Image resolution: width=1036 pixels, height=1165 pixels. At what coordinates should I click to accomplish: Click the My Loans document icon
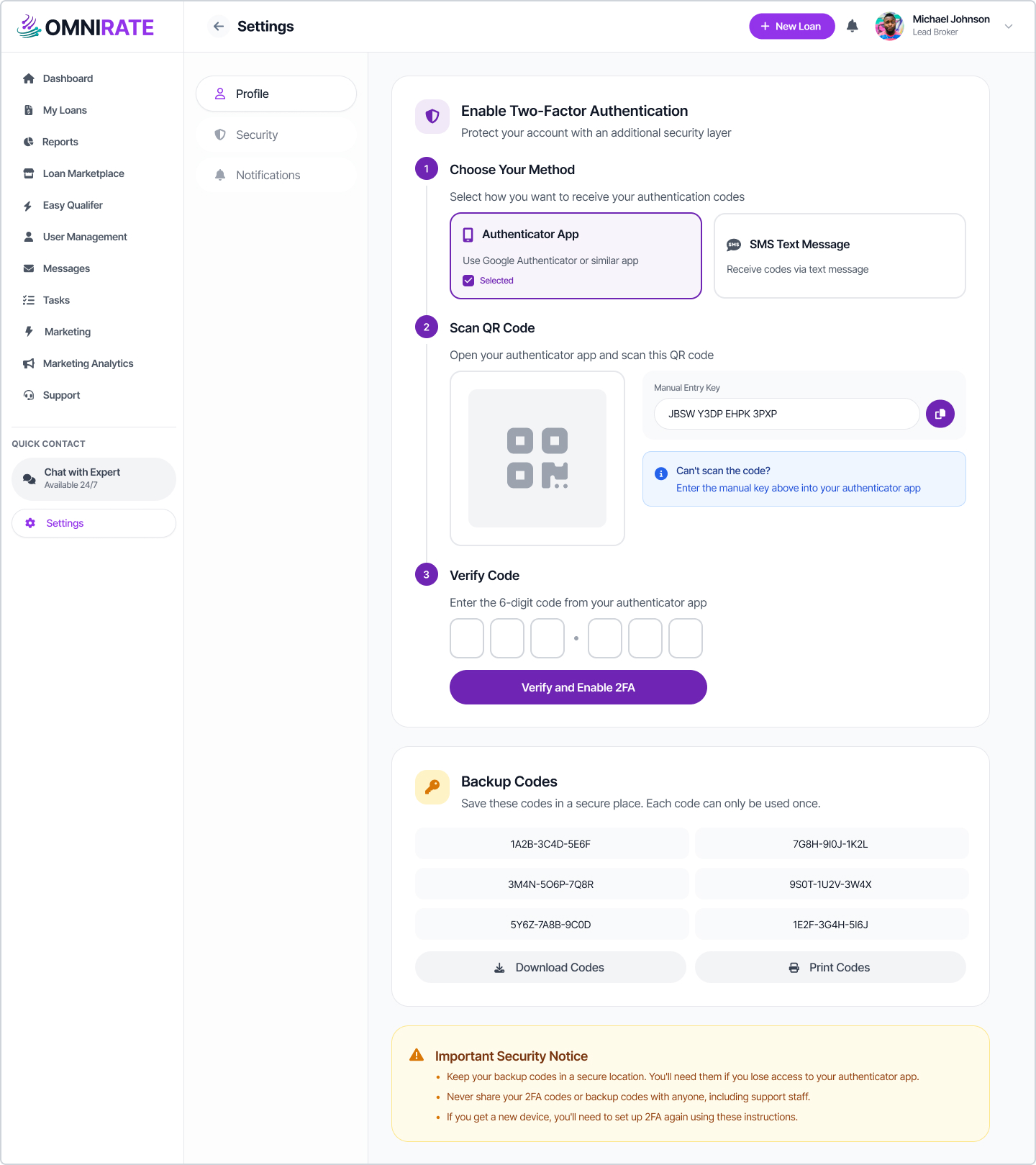point(29,110)
